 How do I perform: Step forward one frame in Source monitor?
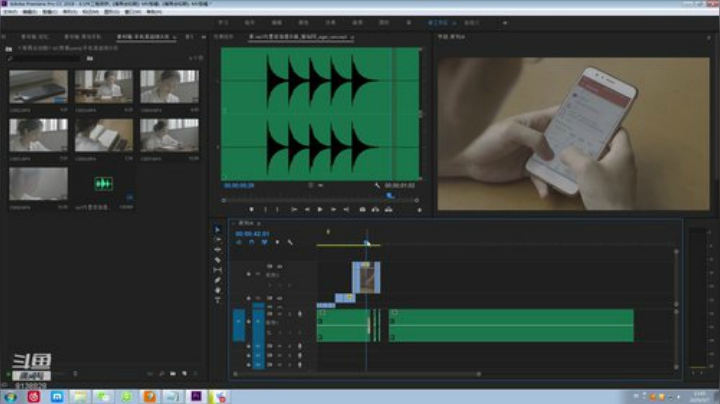pos(333,210)
